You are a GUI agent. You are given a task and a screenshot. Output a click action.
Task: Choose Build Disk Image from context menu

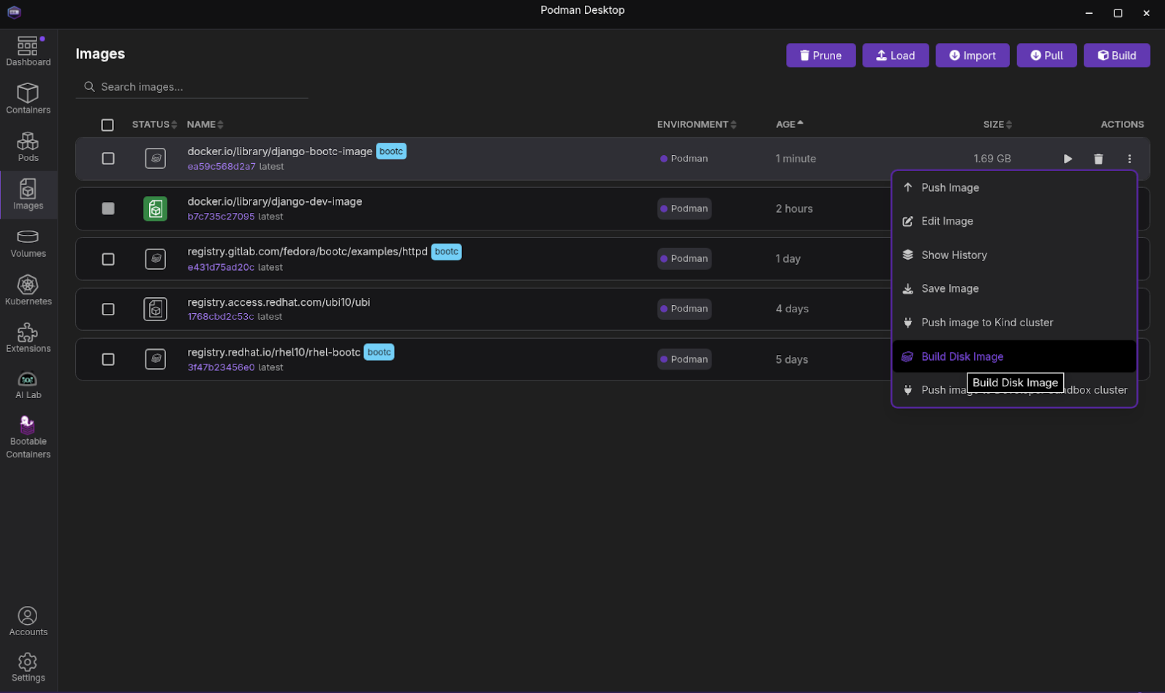(x=961, y=357)
